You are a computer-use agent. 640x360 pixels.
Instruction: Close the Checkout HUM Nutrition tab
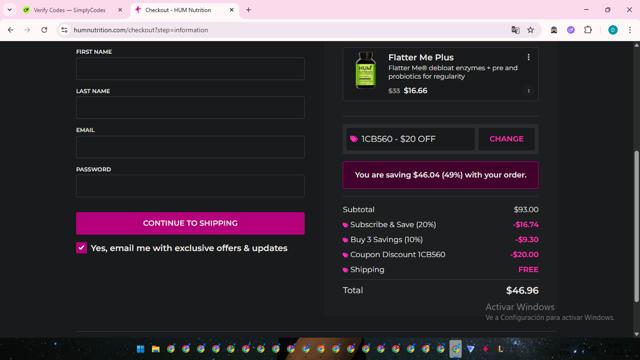(x=231, y=10)
